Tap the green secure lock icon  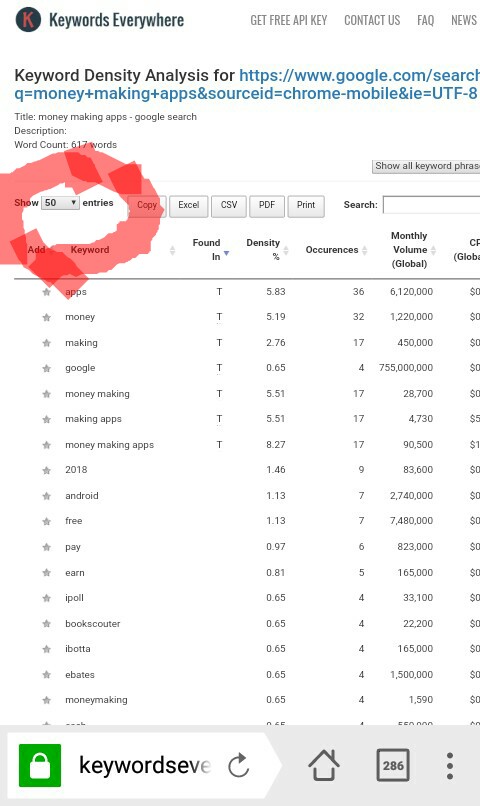click(40, 765)
